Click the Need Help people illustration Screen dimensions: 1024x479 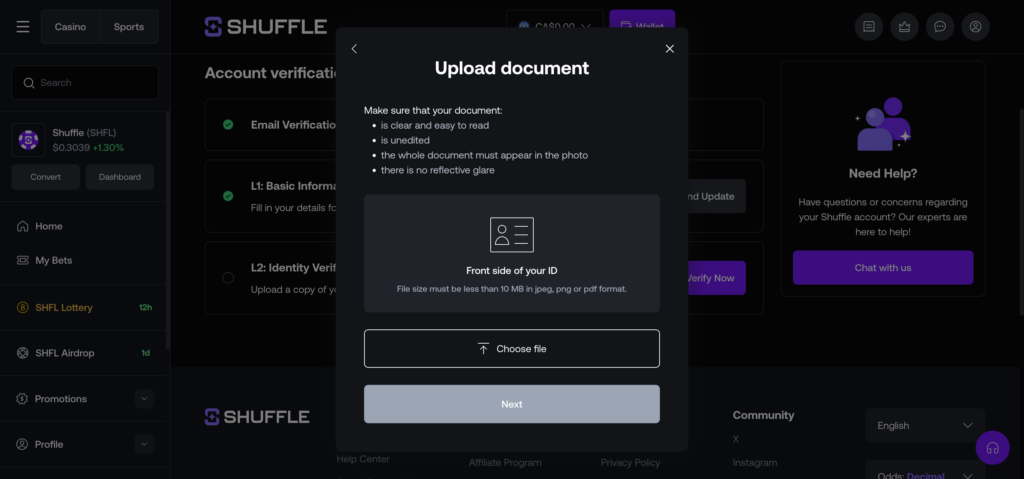[884, 124]
